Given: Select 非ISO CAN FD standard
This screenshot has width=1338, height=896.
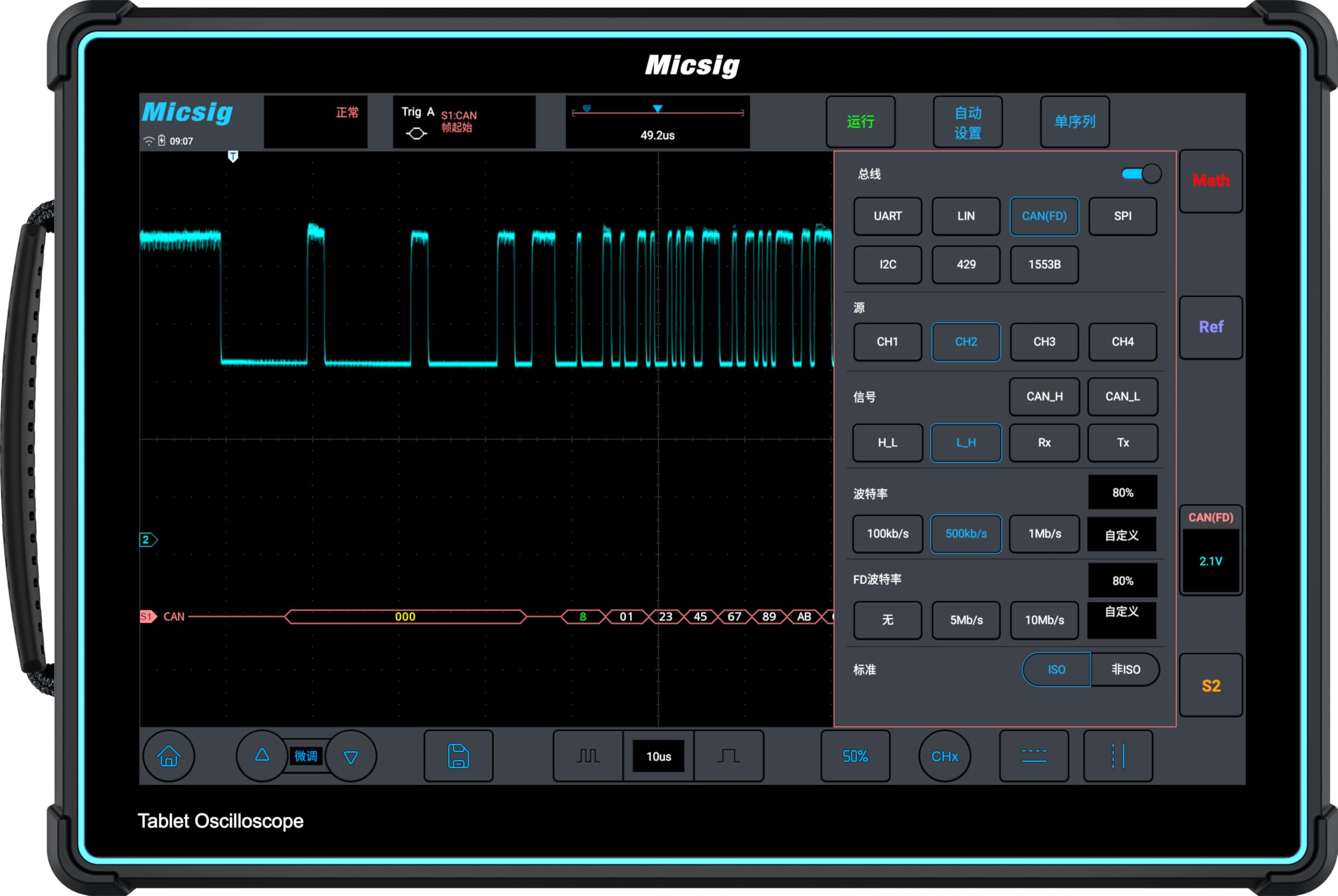Looking at the screenshot, I should pos(1126,669).
